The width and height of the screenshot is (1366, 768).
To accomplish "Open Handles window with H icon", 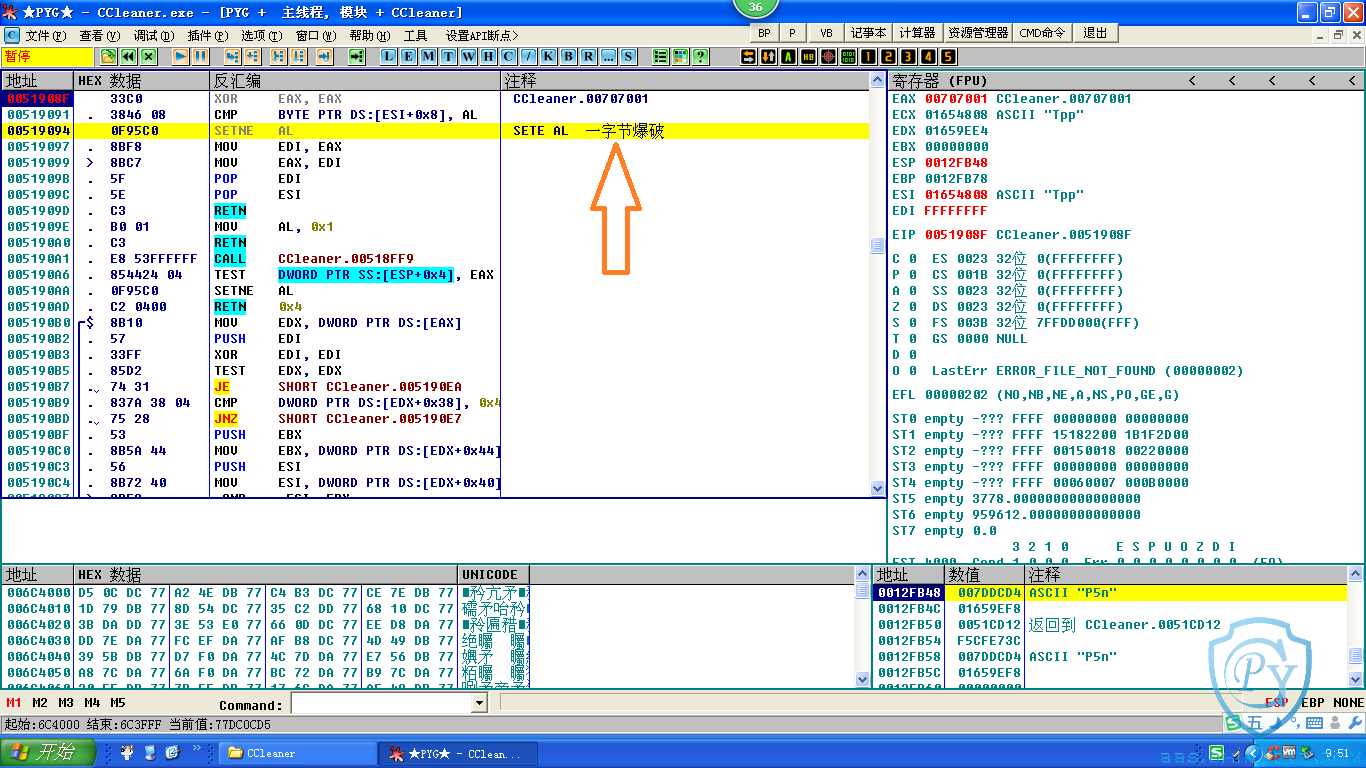I will 488,57.
